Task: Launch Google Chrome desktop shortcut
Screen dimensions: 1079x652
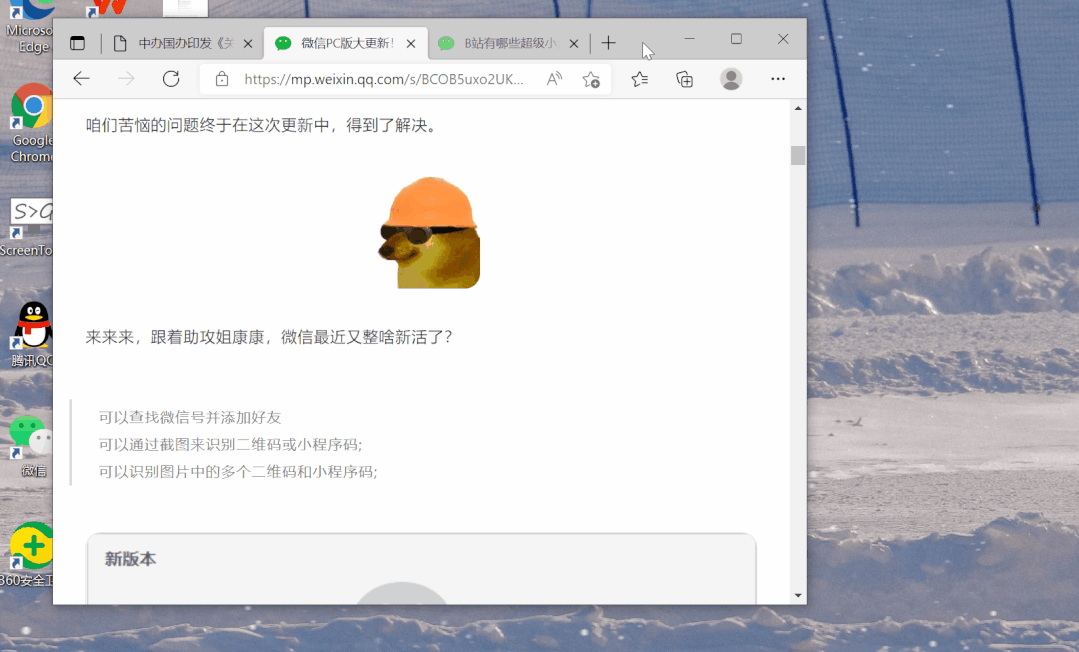Action: pos(30,105)
